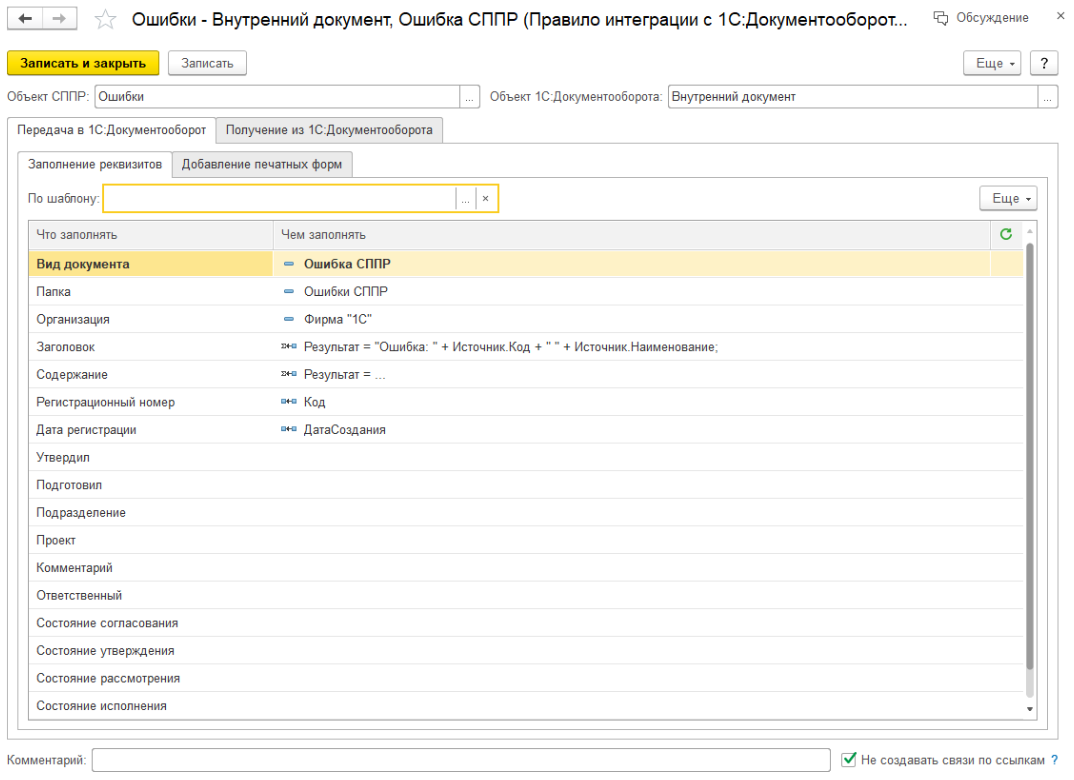Open template selection in По шаблону field
1074x780 pixels.
pos(465,199)
